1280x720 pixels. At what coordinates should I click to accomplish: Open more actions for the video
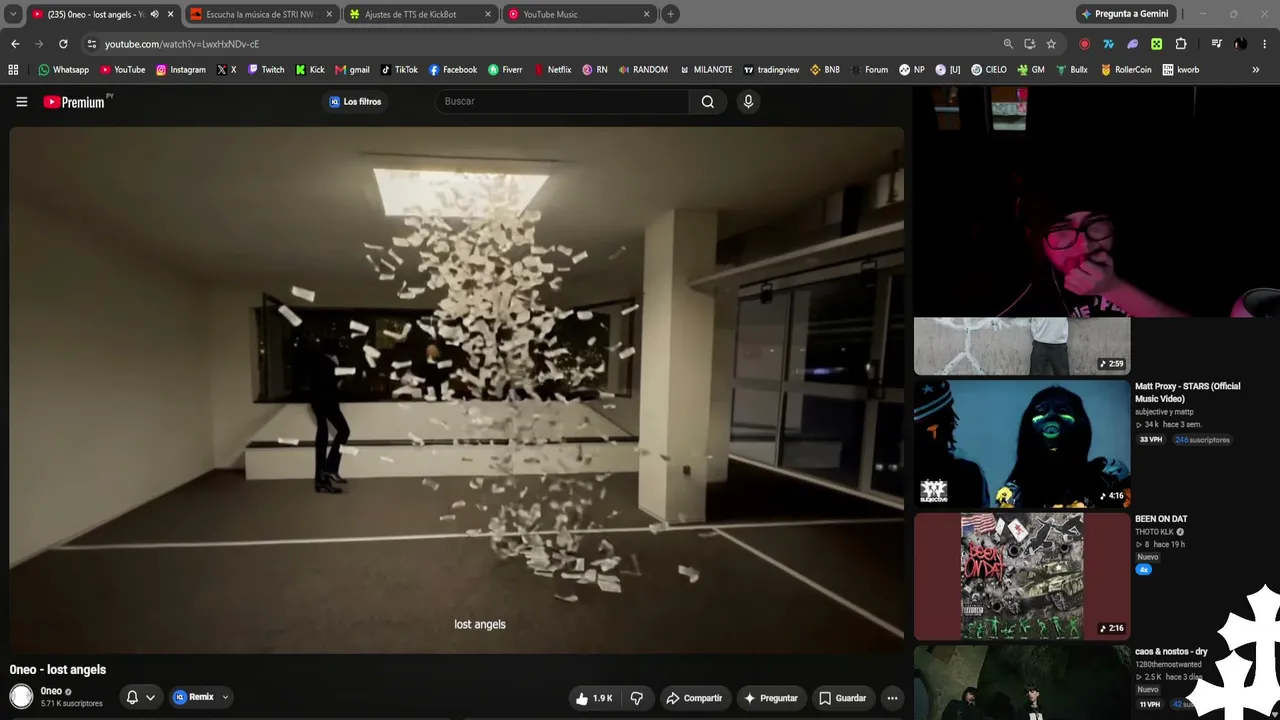click(x=892, y=698)
